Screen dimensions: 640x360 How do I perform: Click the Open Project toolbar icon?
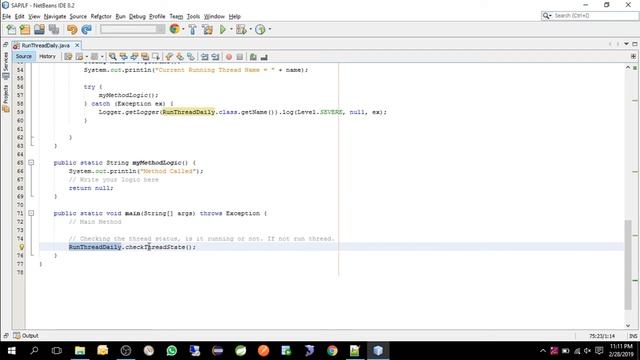pyautogui.click(x=39, y=29)
